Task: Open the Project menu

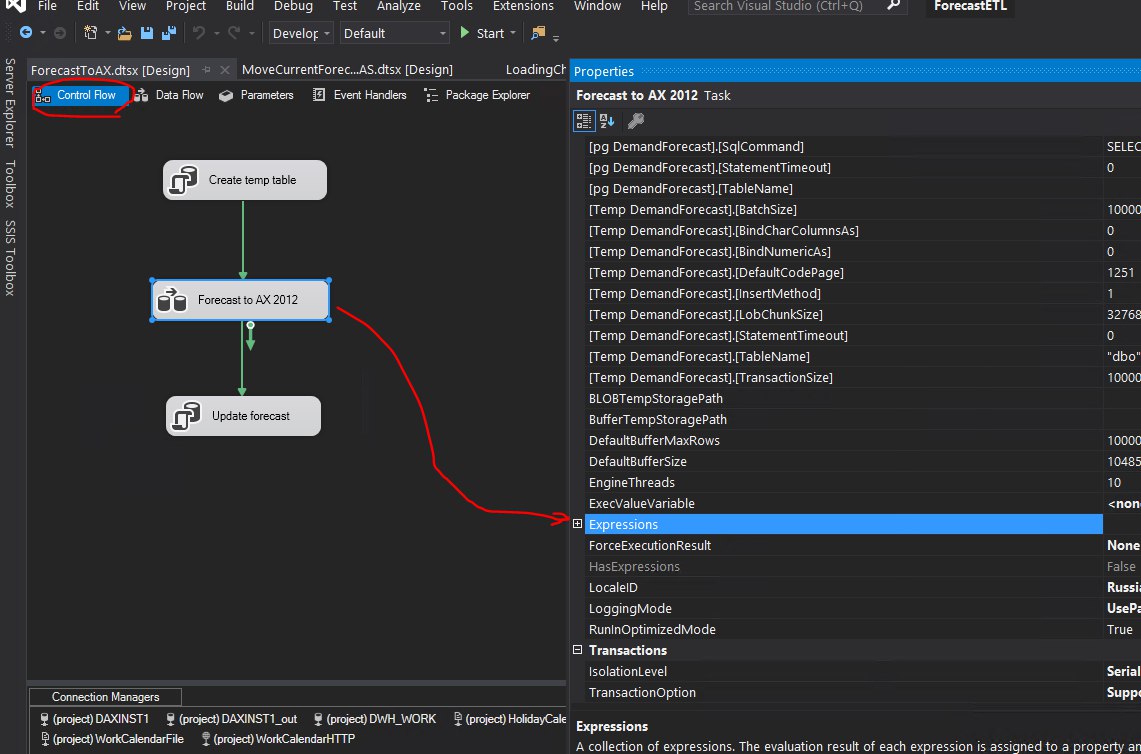Action: tap(186, 6)
